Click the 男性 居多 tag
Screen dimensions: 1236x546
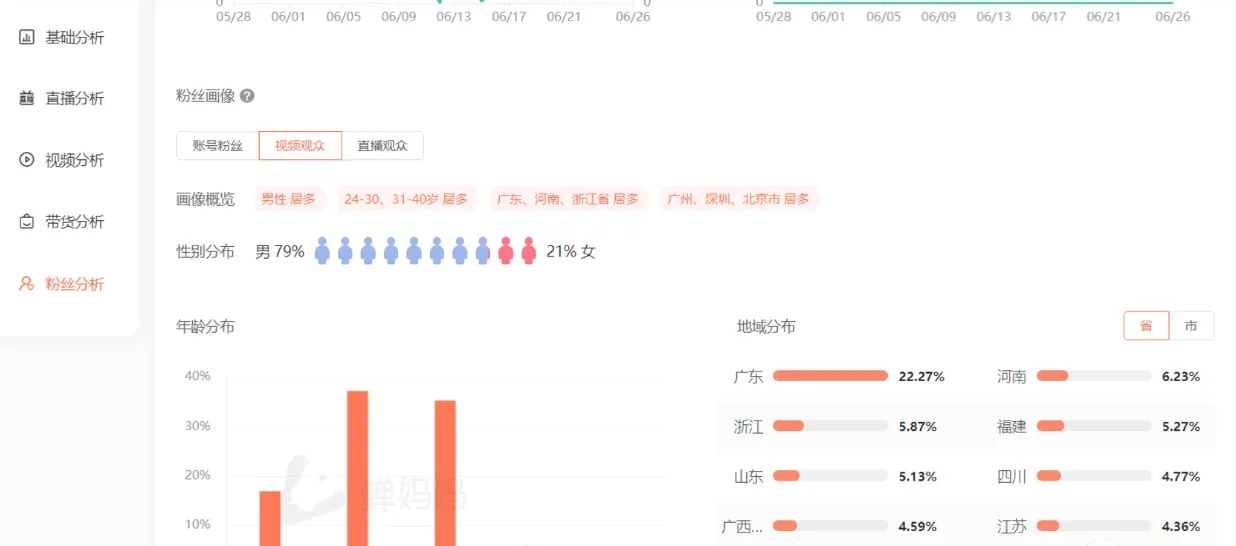[288, 199]
